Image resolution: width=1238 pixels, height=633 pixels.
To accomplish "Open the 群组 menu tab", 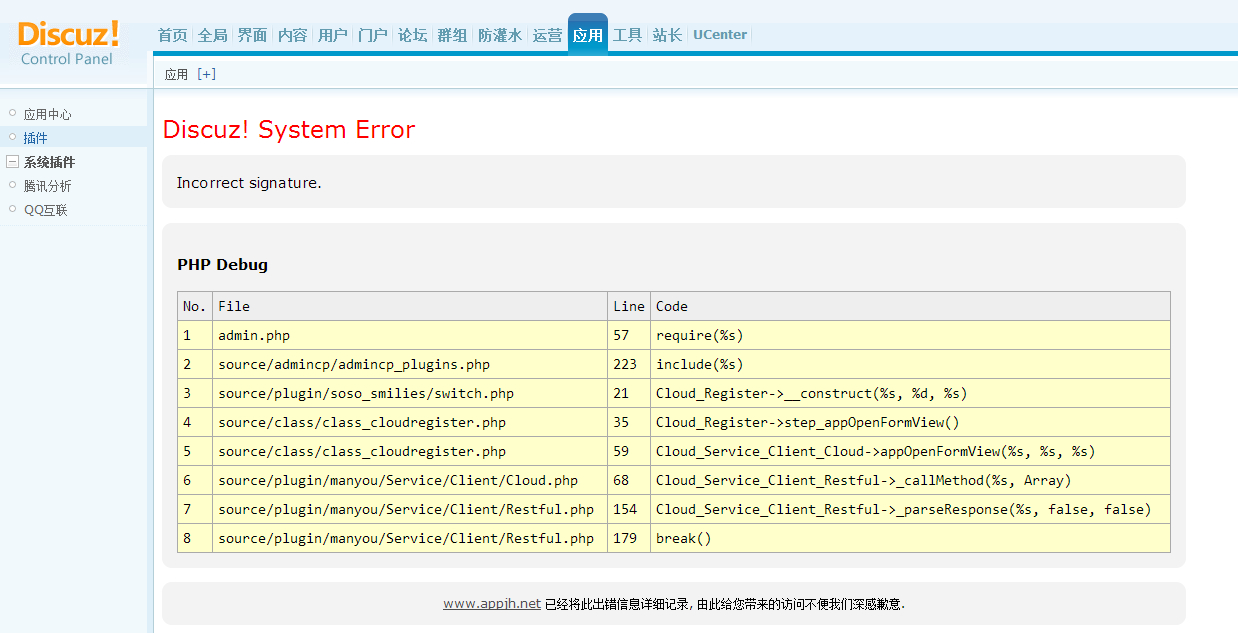I will click(x=452, y=35).
